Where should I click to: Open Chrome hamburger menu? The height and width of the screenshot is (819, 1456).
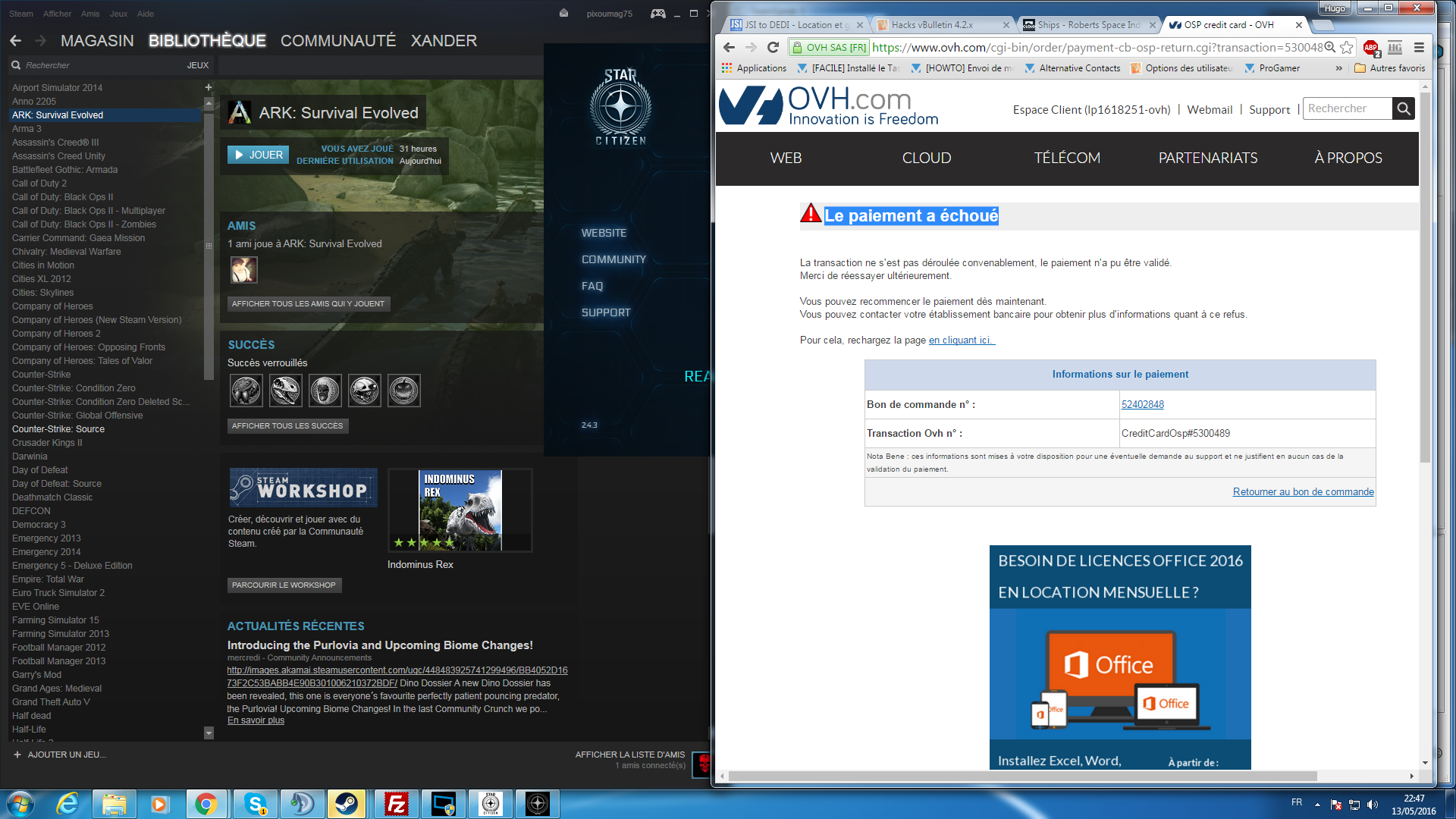[1419, 47]
